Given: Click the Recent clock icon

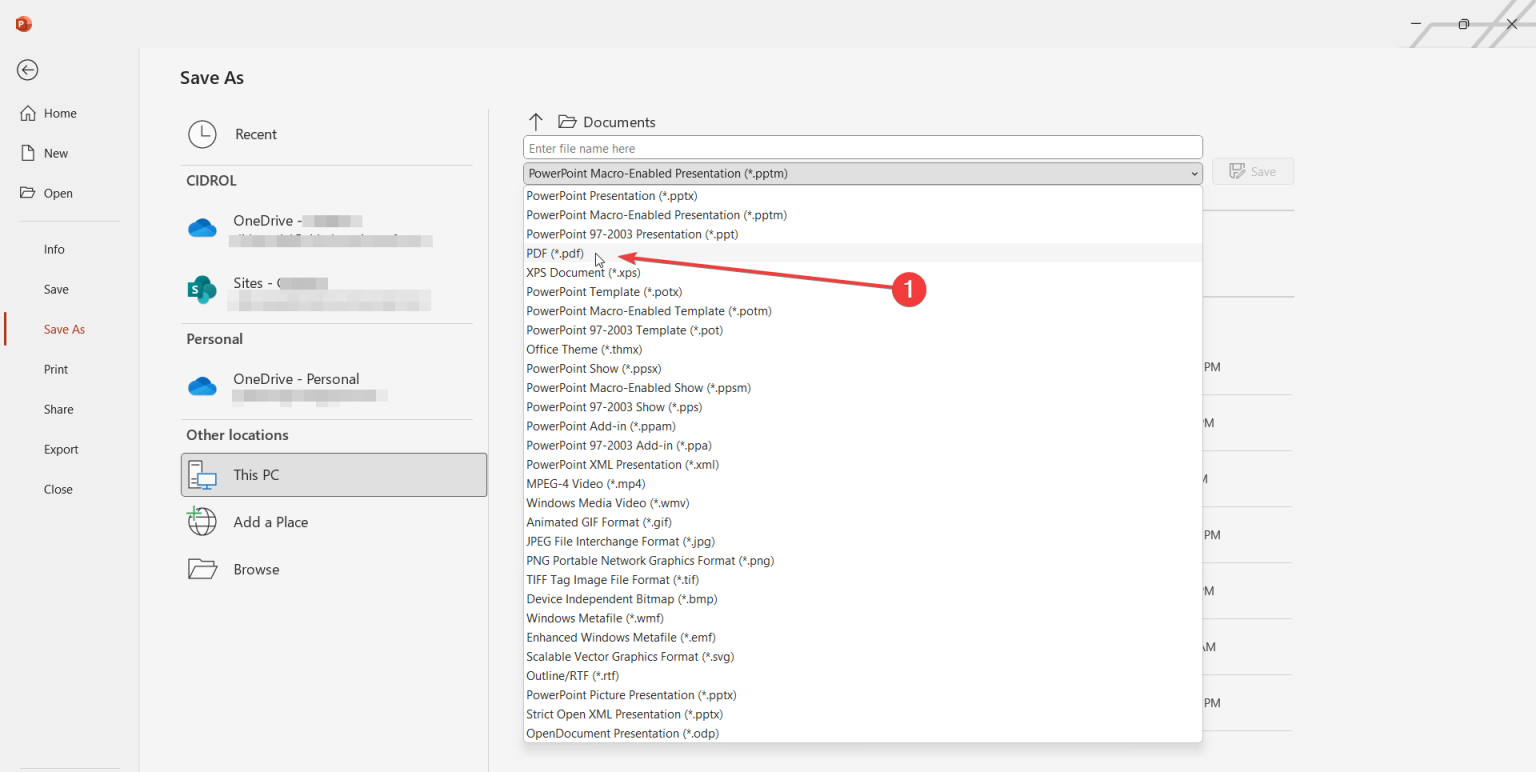Looking at the screenshot, I should [x=203, y=135].
